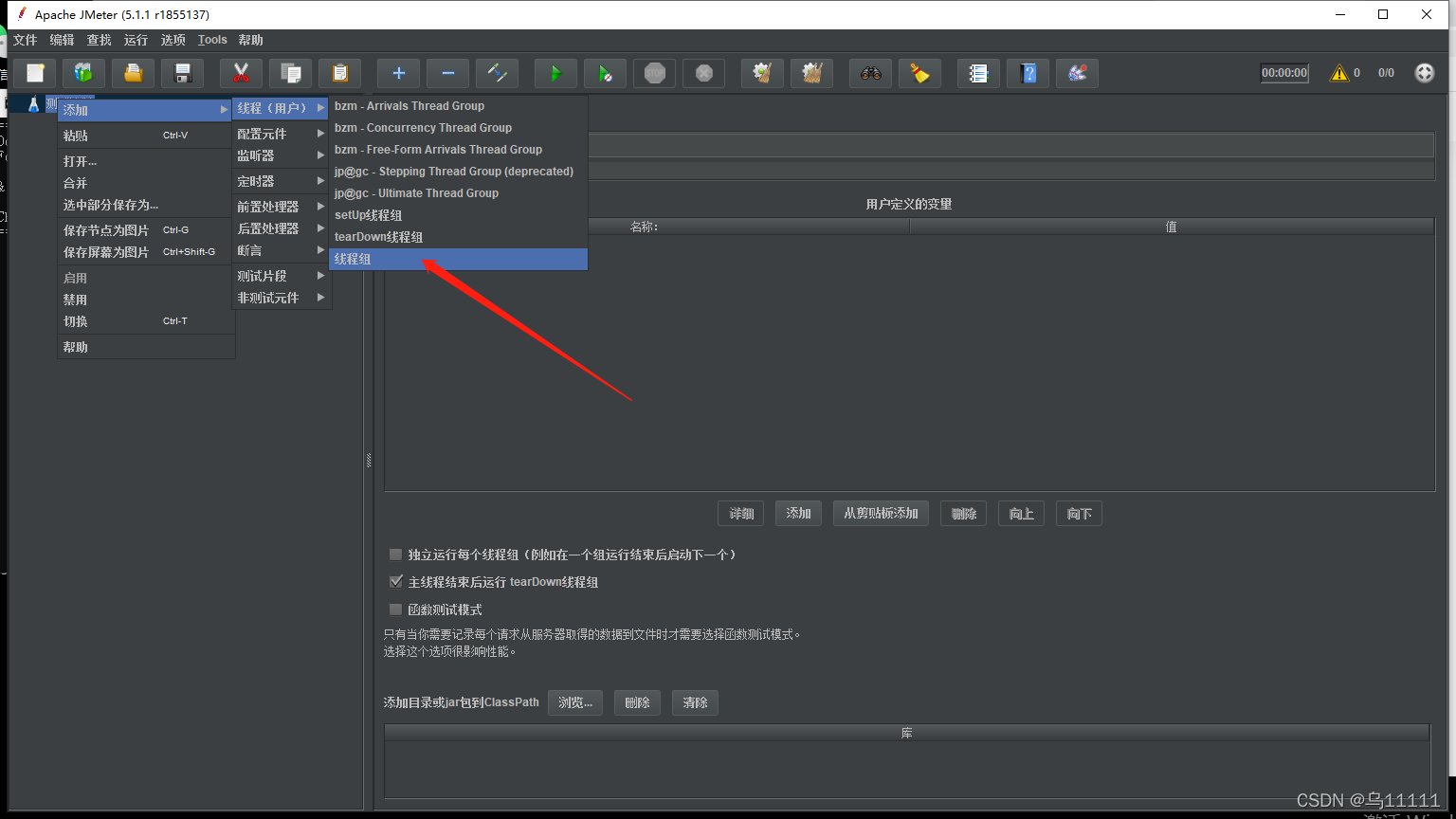Click the Stop test icon
Viewport: 1456px width, 819px height.
point(655,73)
